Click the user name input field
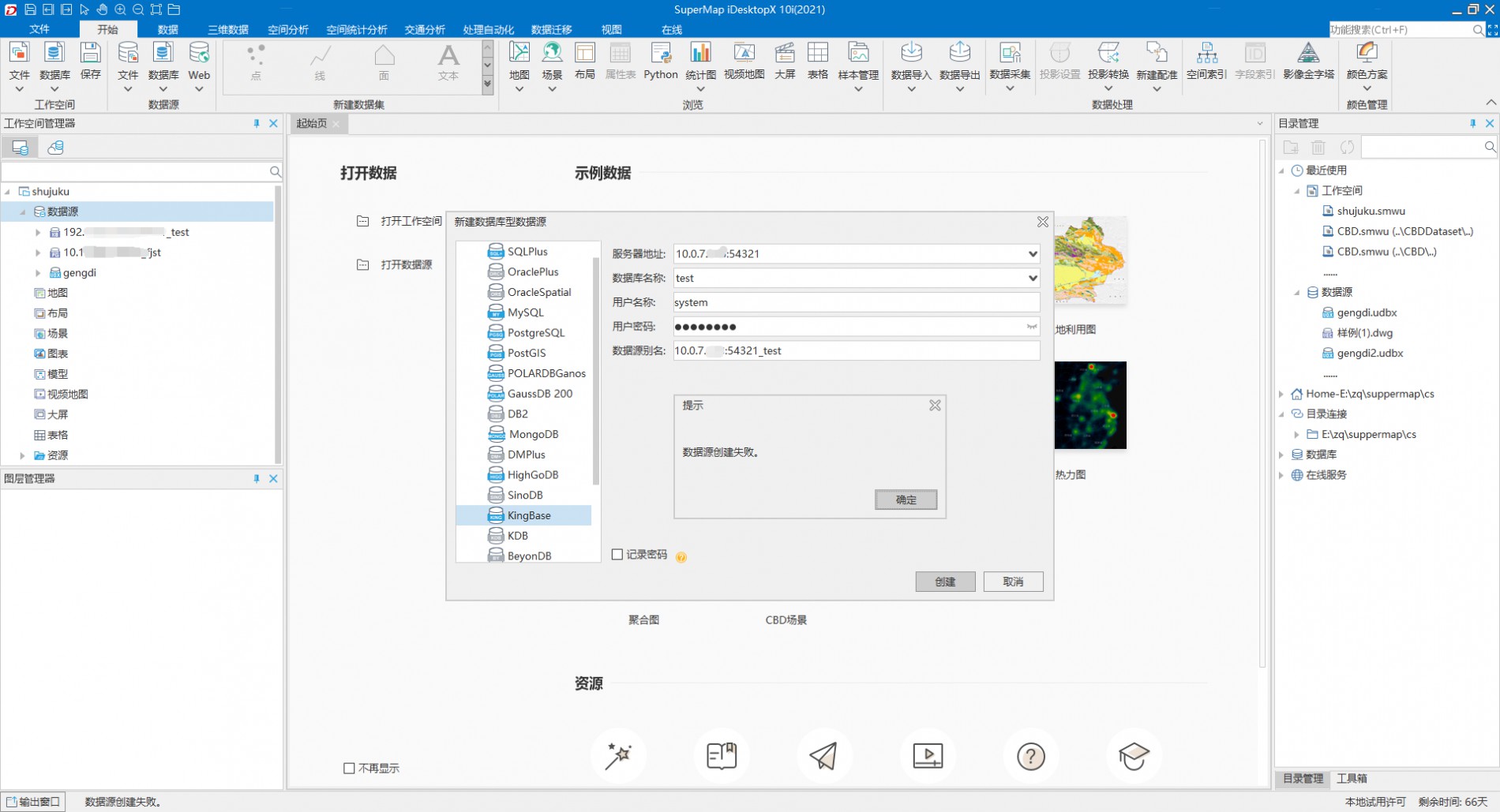1500x812 pixels. [x=856, y=302]
